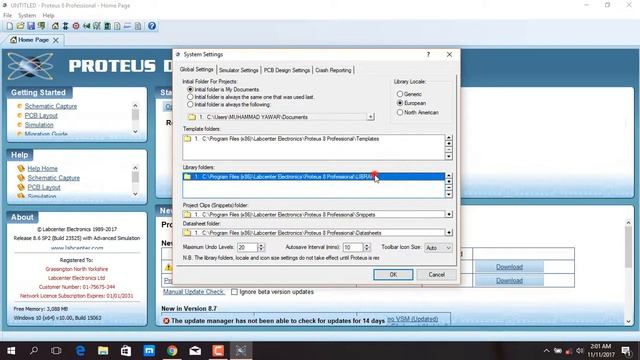This screenshot has height=360, width=640.
Task: Switch to the Global Settings tab
Action: (197, 69)
